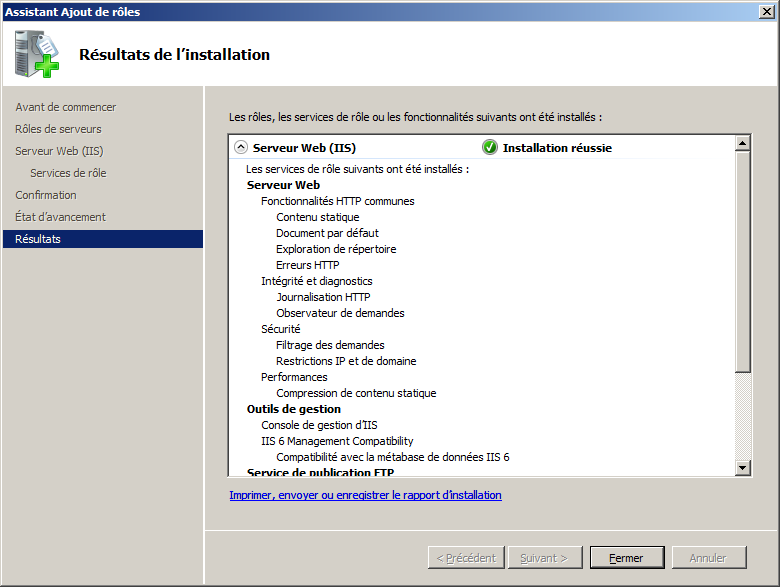Click the Console de gestion d'IIS entry
This screenshot has width=780, height=587.
pos(319,425)
